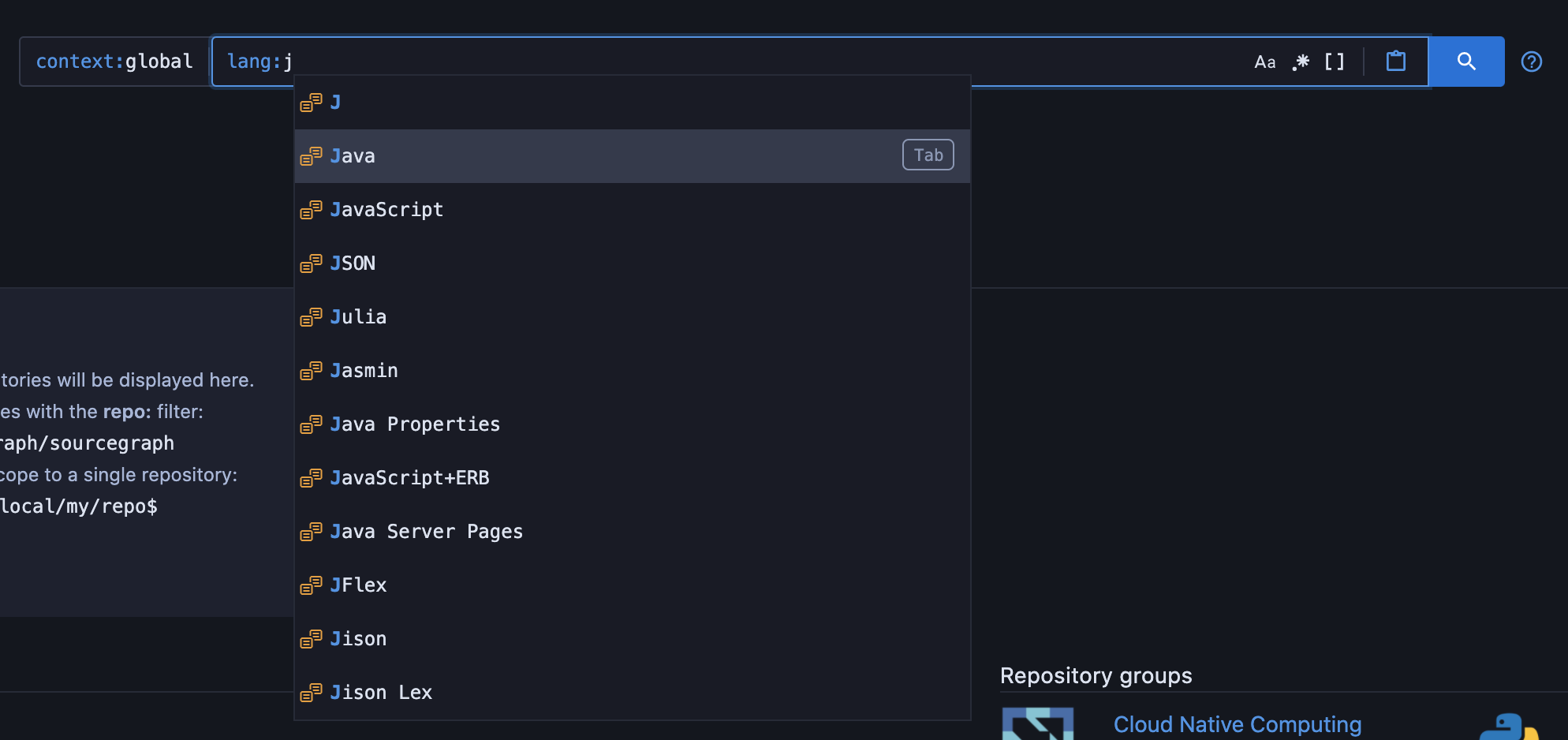Image resolution: width=1568 pixels, height=740 pixels.
Task: Select Java Properties suggestion
Action: pos(633,424)
